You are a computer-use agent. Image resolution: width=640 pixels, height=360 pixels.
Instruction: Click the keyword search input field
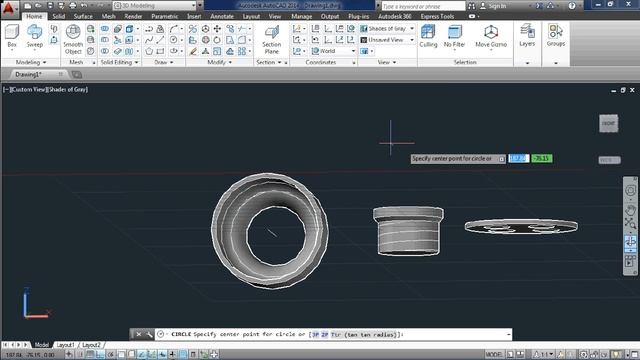coord(423,6)
